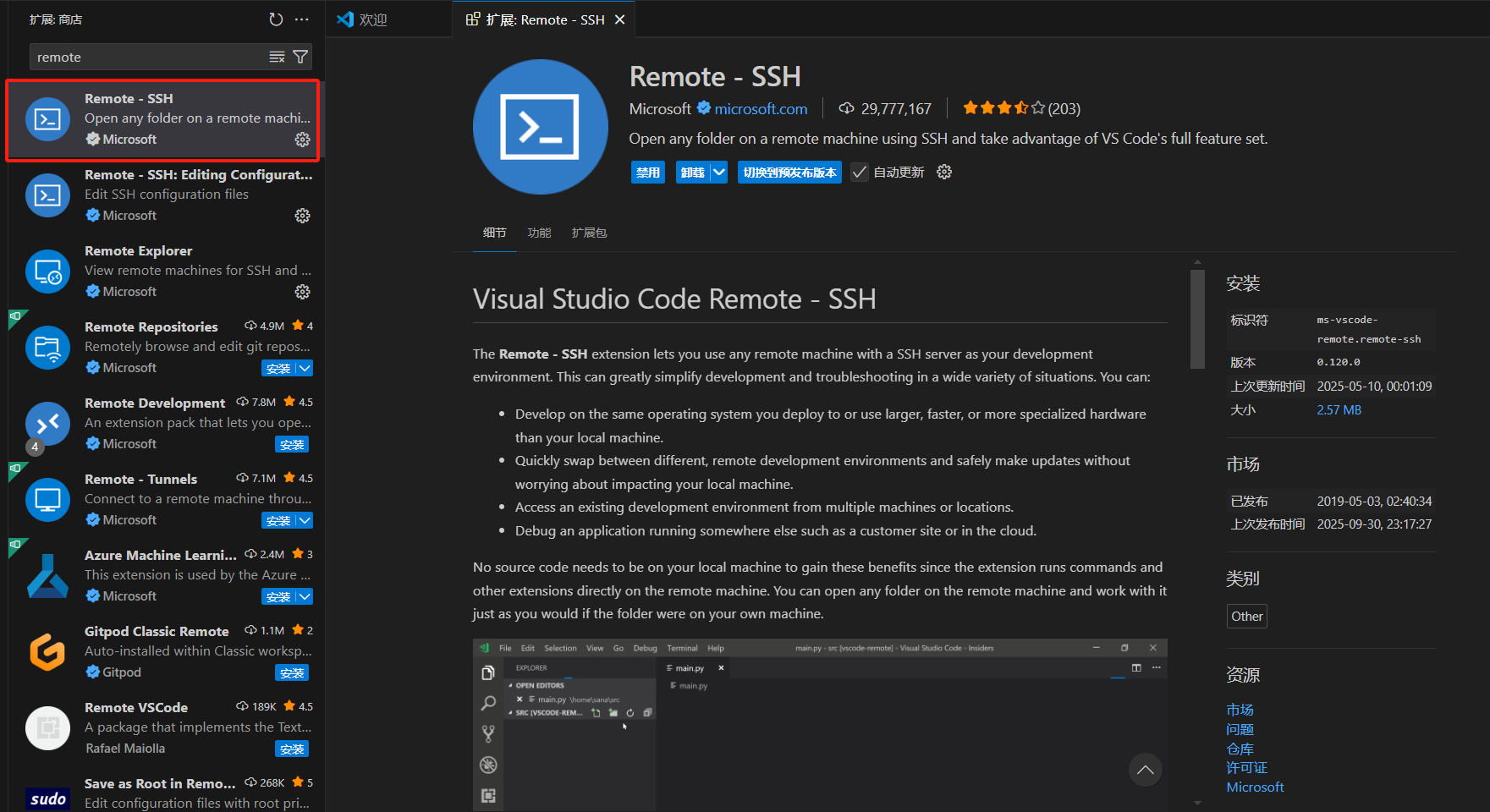Install Remote - Tunnels extension
This screenshot has height=812, width=1490.
[278, 520]
